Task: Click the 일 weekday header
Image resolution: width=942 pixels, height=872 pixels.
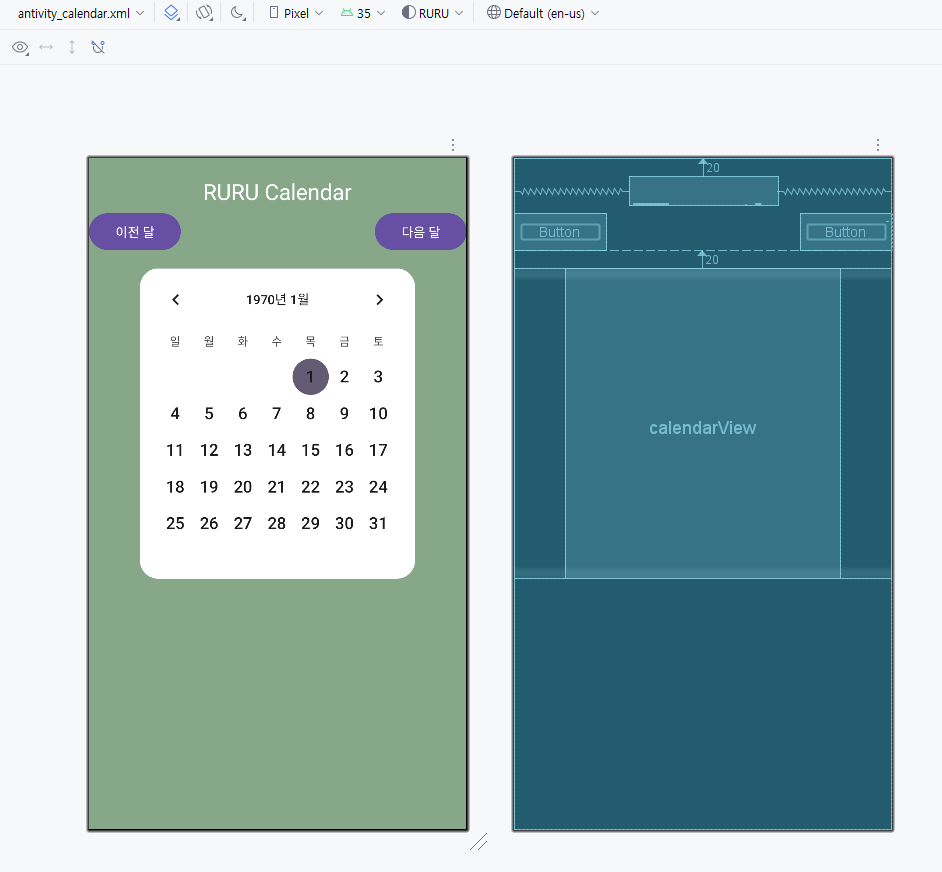Action: [175, 341]
